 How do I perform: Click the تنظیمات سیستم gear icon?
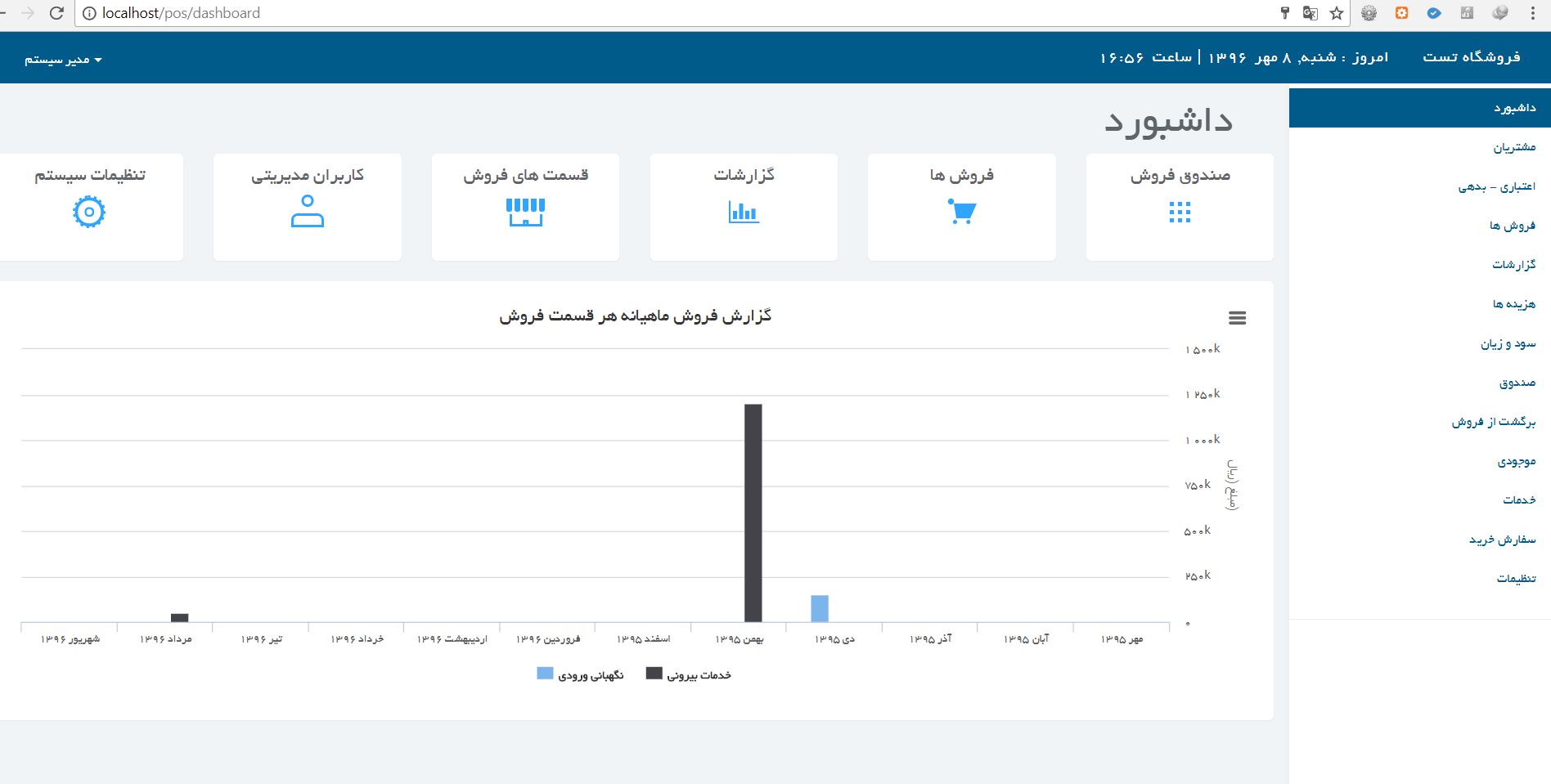[x=89, y=213]
